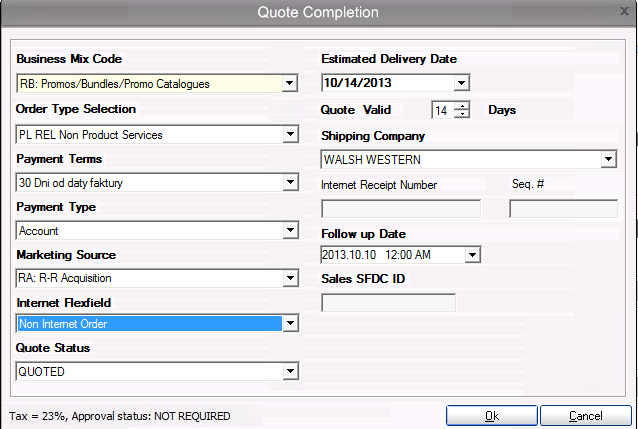Viewport: 638px width, 429px height.
Task: Open the Estimated Delivery Date calendar dropdown
Action: click(x=461, y=83)
